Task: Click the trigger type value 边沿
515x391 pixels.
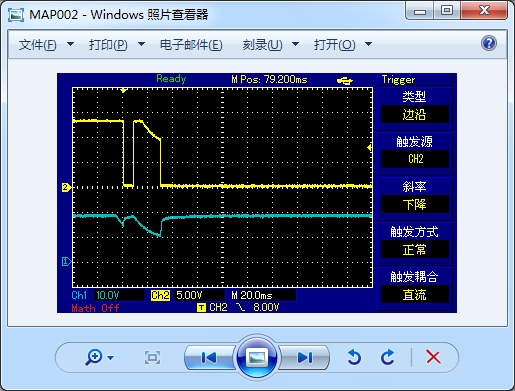Action: tap(414, 115)
